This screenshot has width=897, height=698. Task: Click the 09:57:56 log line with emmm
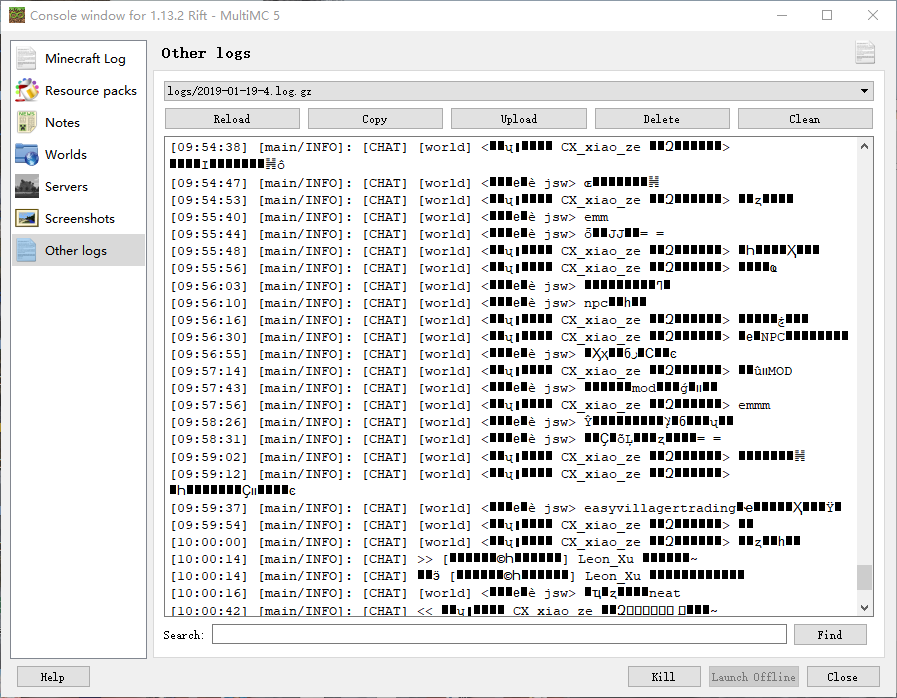pyautogui.click(x=470, y=405)
